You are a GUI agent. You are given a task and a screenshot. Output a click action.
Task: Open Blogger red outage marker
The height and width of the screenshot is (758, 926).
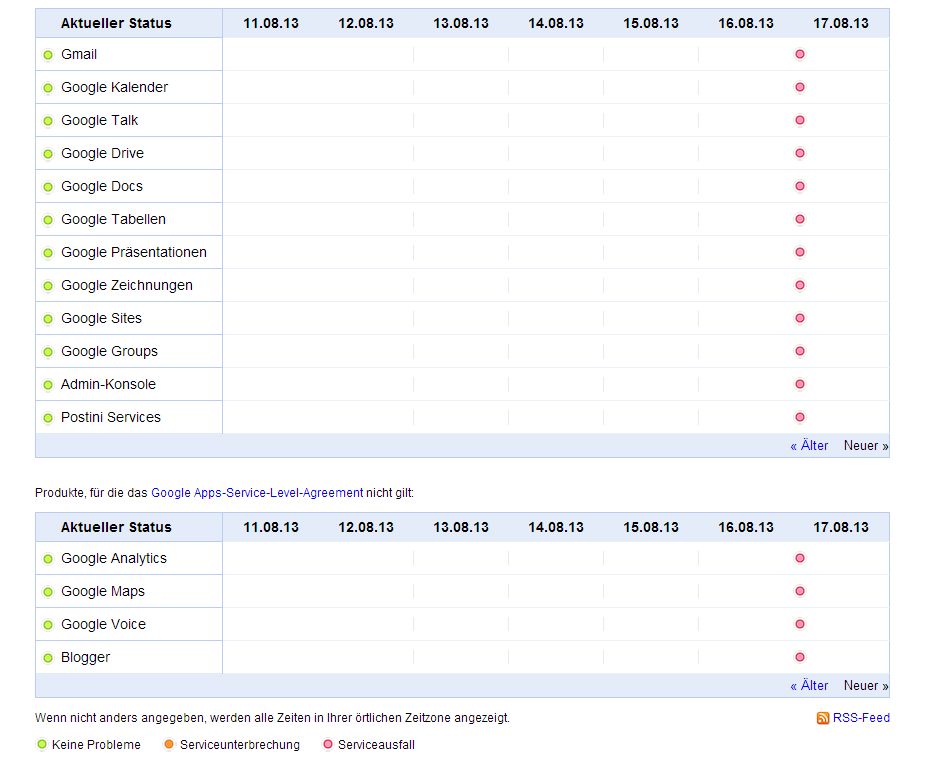(x=800, y=658)
